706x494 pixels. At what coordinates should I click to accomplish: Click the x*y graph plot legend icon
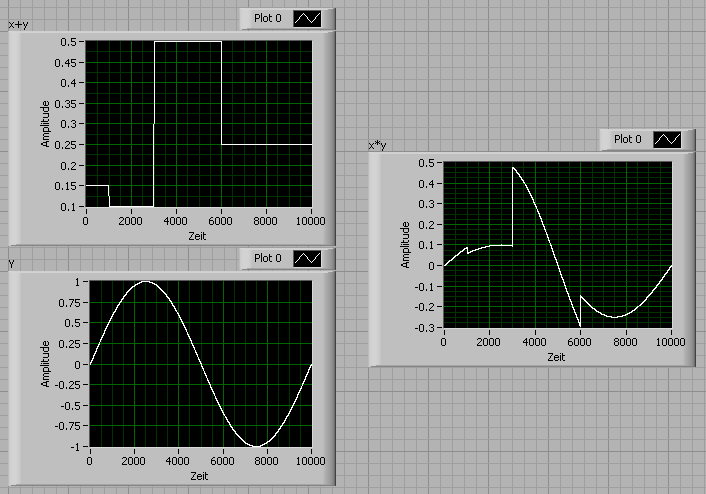(667, 140)
